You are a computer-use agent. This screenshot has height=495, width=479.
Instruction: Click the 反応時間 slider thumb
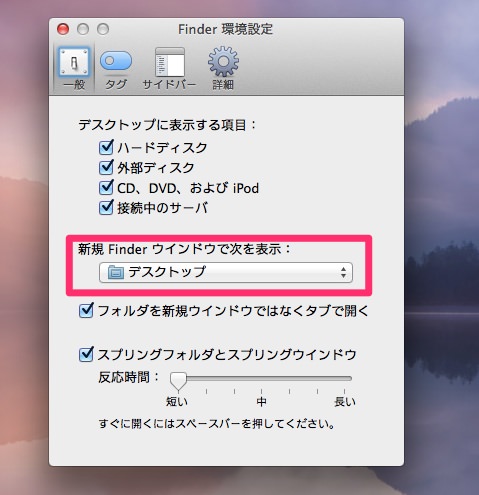click(x=178, y=381)
